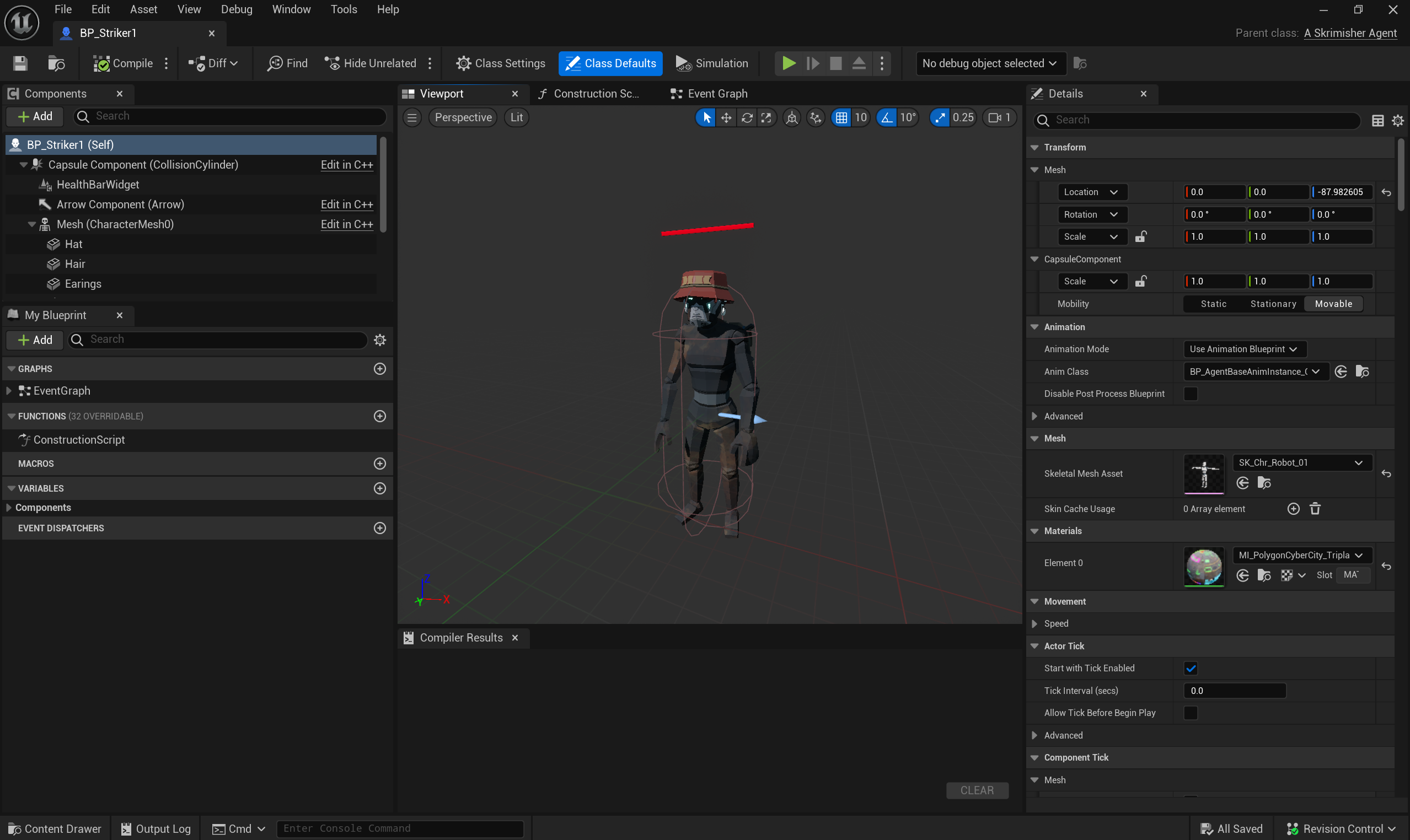Click the Compile blueprint icon
Image resolution: width=1410 pixels, height=840 pixels.
tap(101, 63)
